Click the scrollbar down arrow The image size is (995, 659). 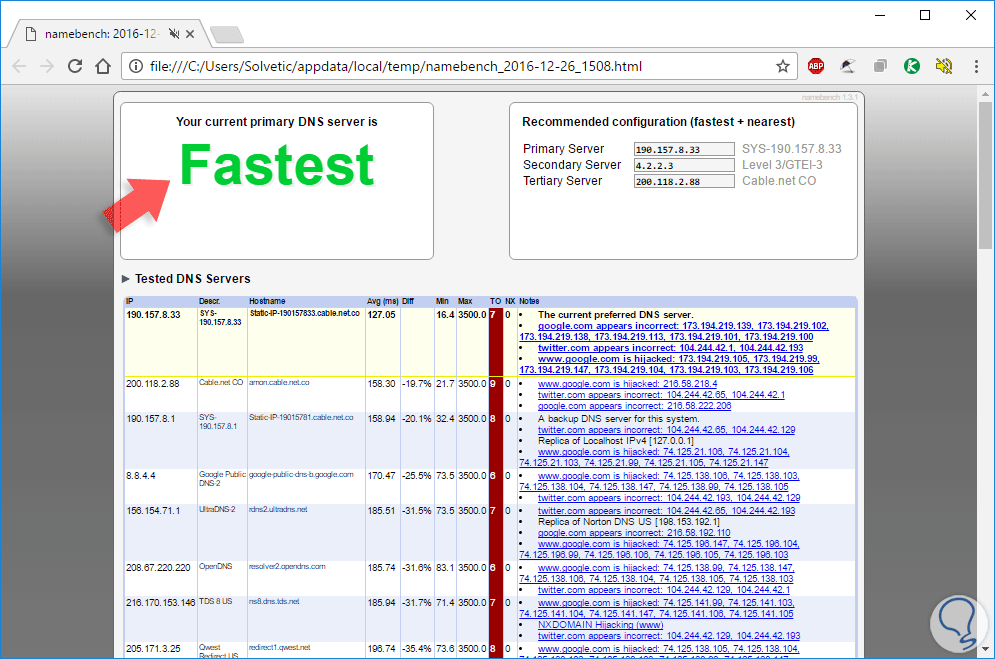(x=985, y=649)
